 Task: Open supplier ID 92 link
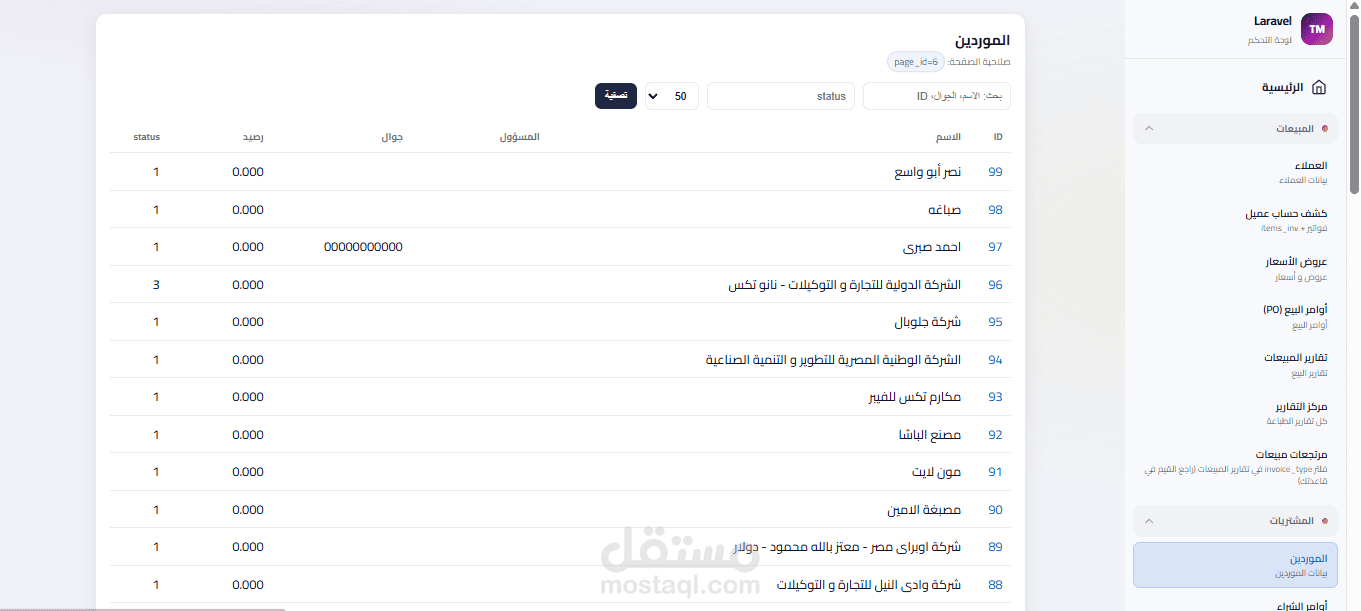995,435
